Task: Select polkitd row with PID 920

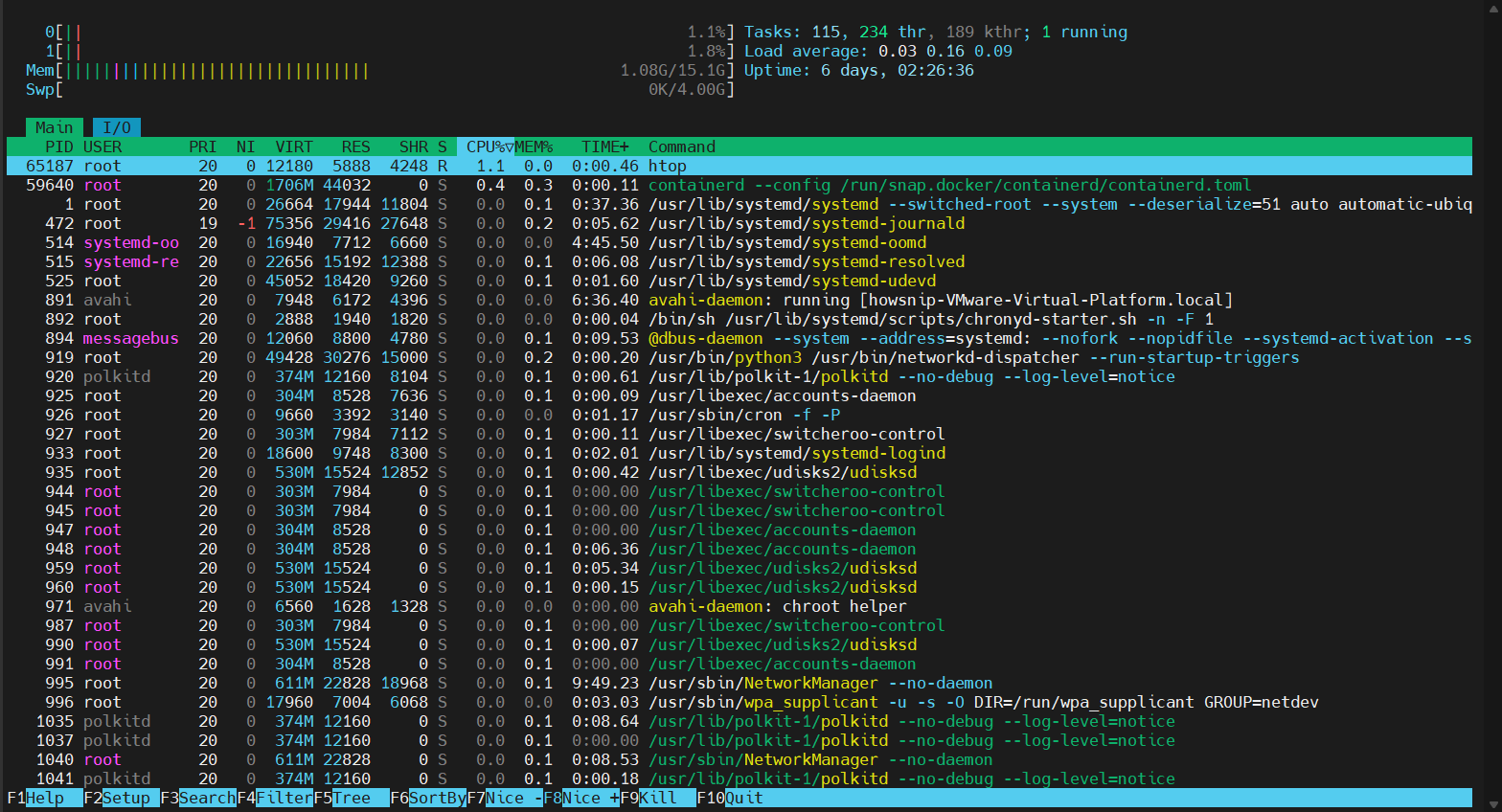Action: click(x=740, y=376)
